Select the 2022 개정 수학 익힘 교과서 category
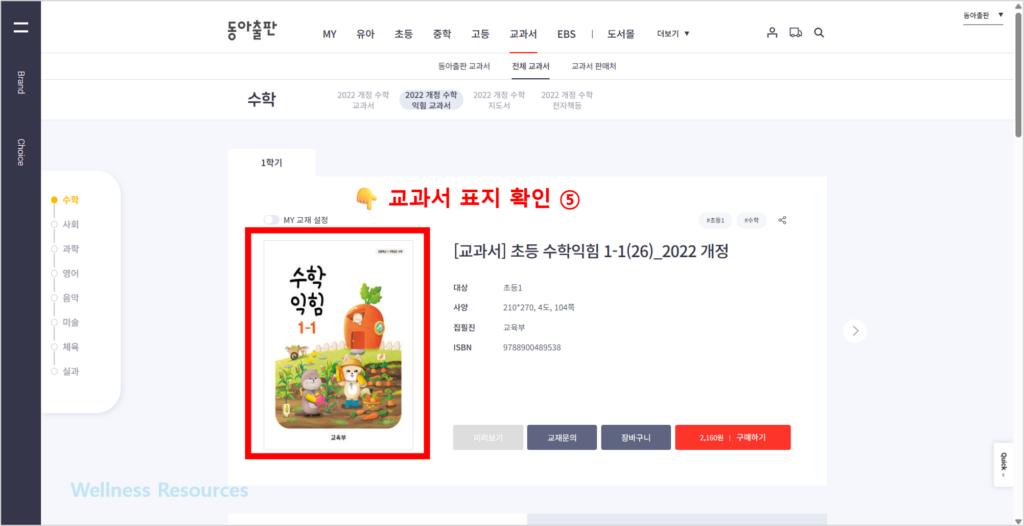The width and height of the screenshot is (1024, 526). tap(431, 100)
